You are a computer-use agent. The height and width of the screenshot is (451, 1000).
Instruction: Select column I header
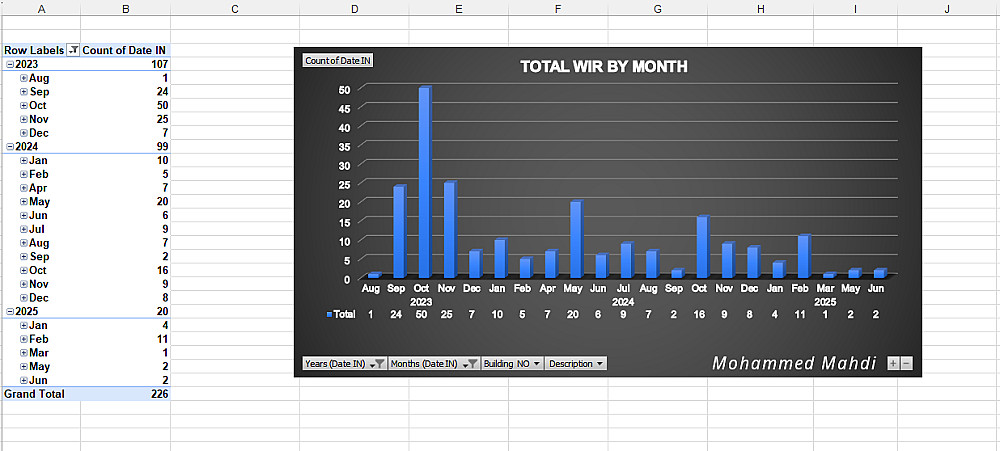click(x=855, y=8)
